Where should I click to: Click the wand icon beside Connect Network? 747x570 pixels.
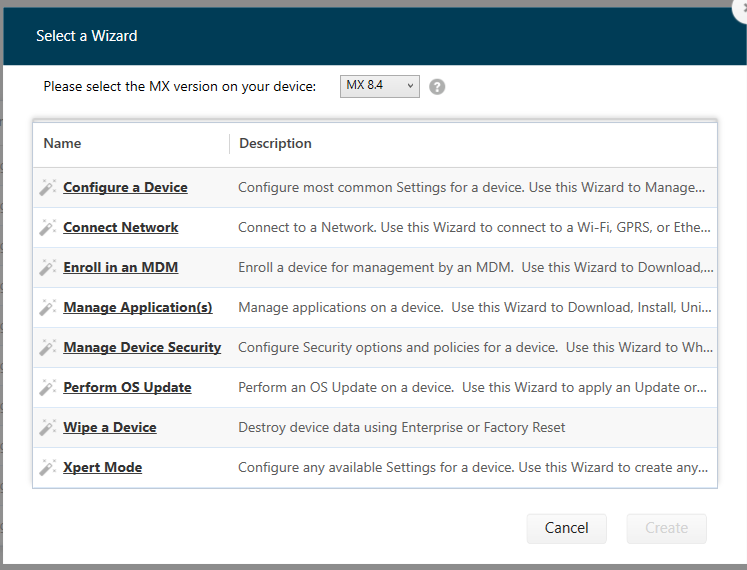point(47,227)
